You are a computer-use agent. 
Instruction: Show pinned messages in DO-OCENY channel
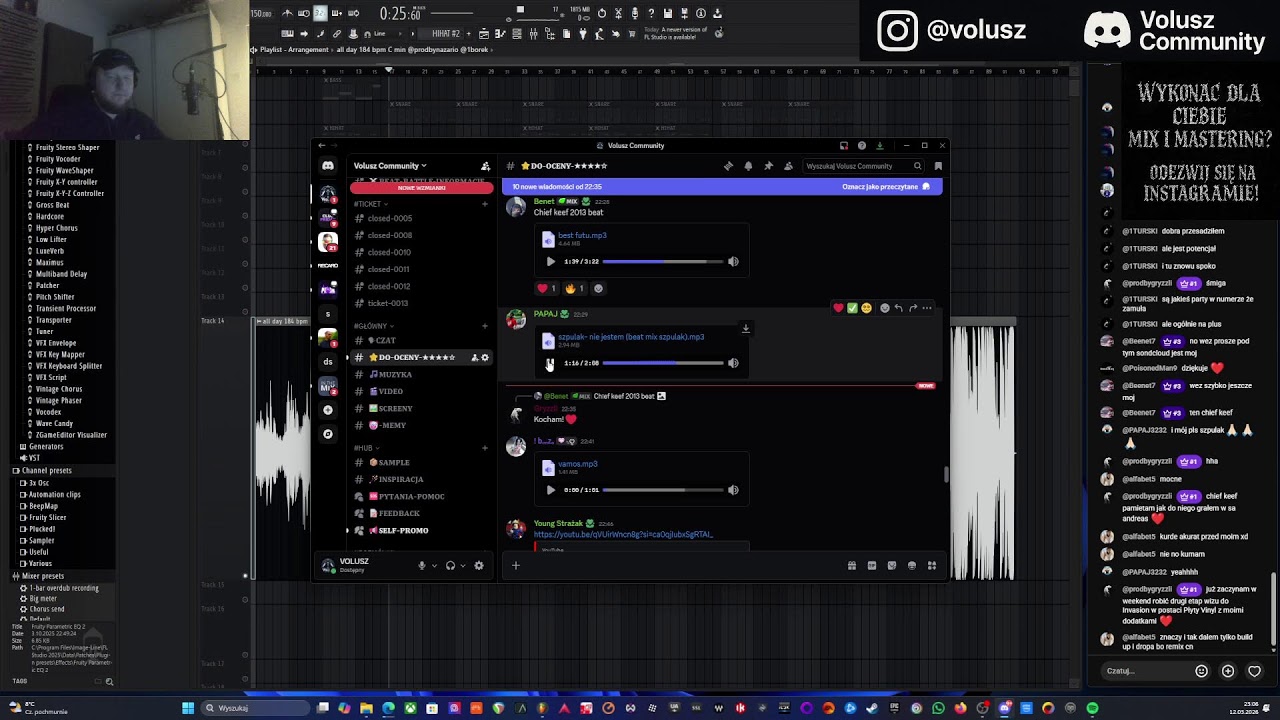click(768, 166)
